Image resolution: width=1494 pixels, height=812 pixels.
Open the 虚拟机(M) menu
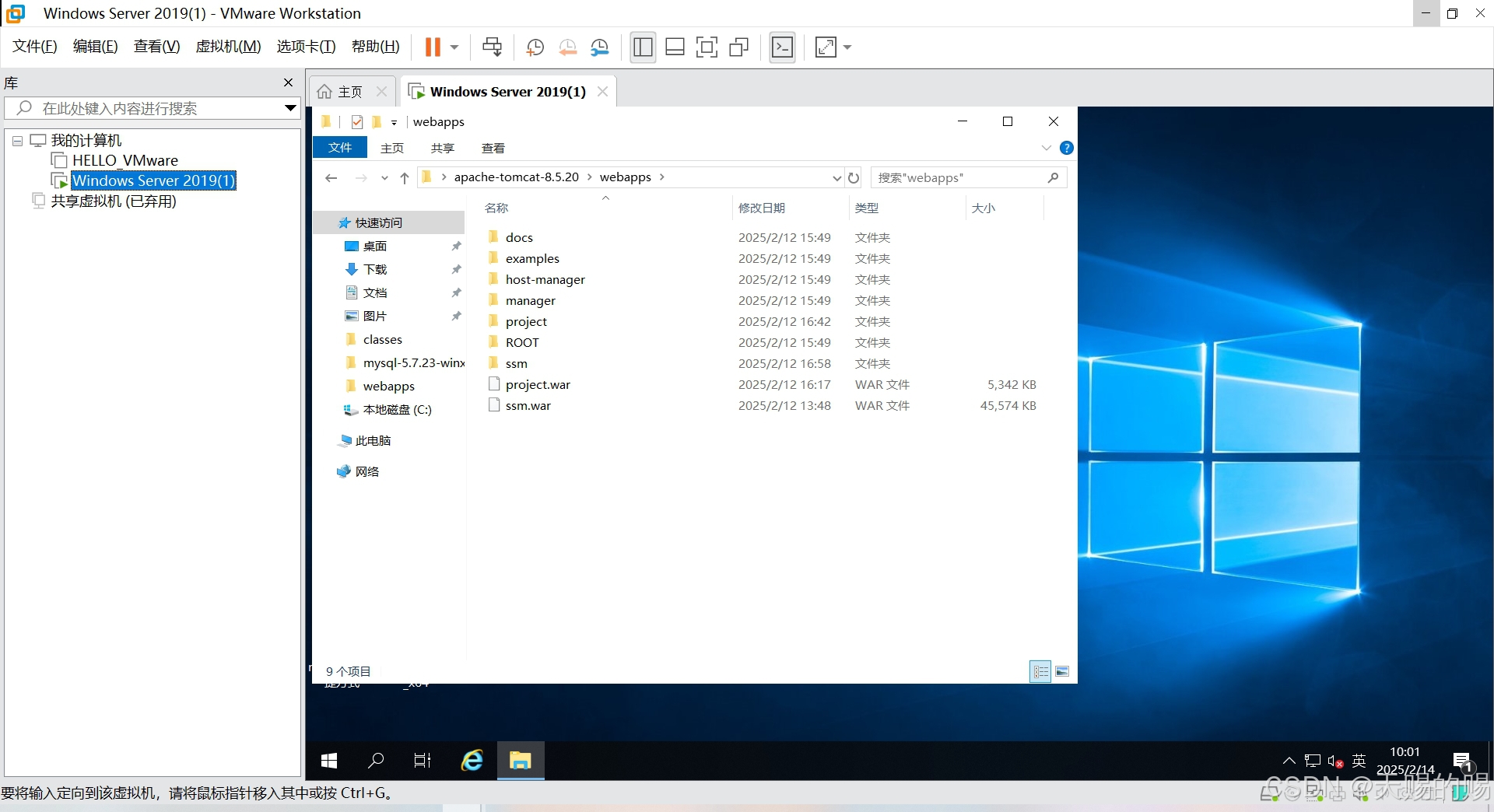click(228, 47)
